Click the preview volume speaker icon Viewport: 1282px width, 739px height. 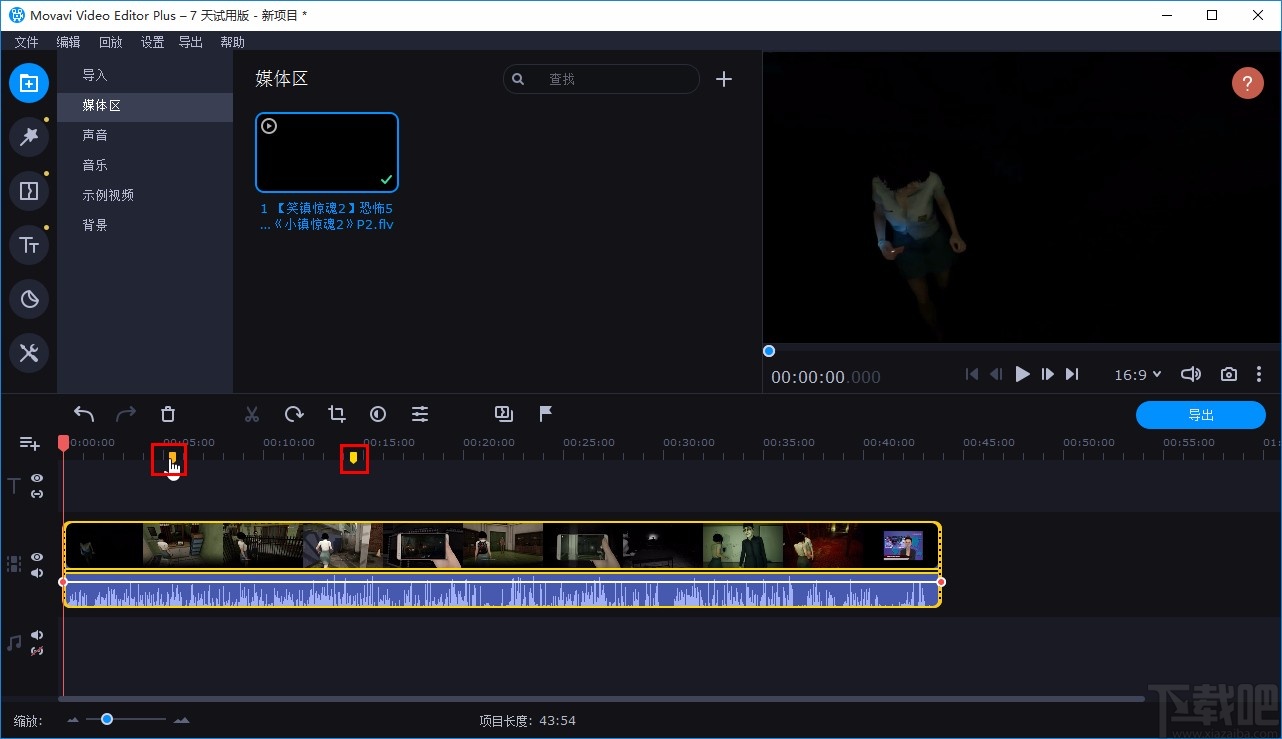pyautogui.click(x=1190, y=374)
